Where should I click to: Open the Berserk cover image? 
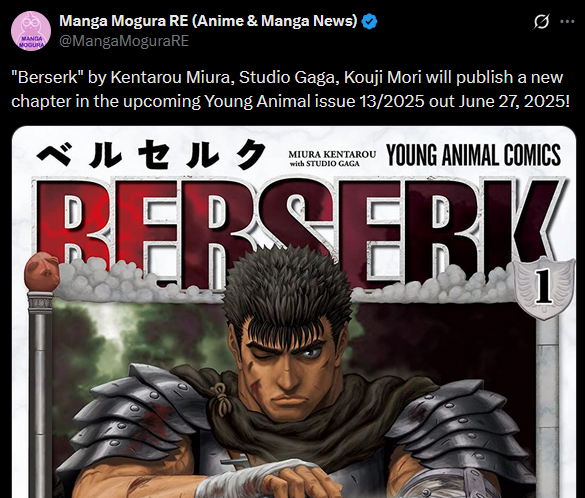(x=294, y=312)
